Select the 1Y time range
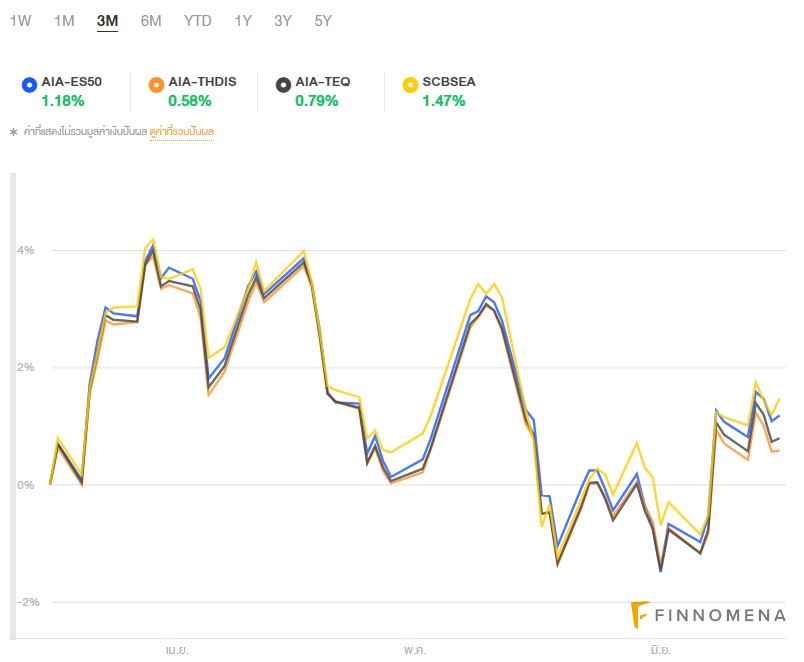 coord(243,20)
